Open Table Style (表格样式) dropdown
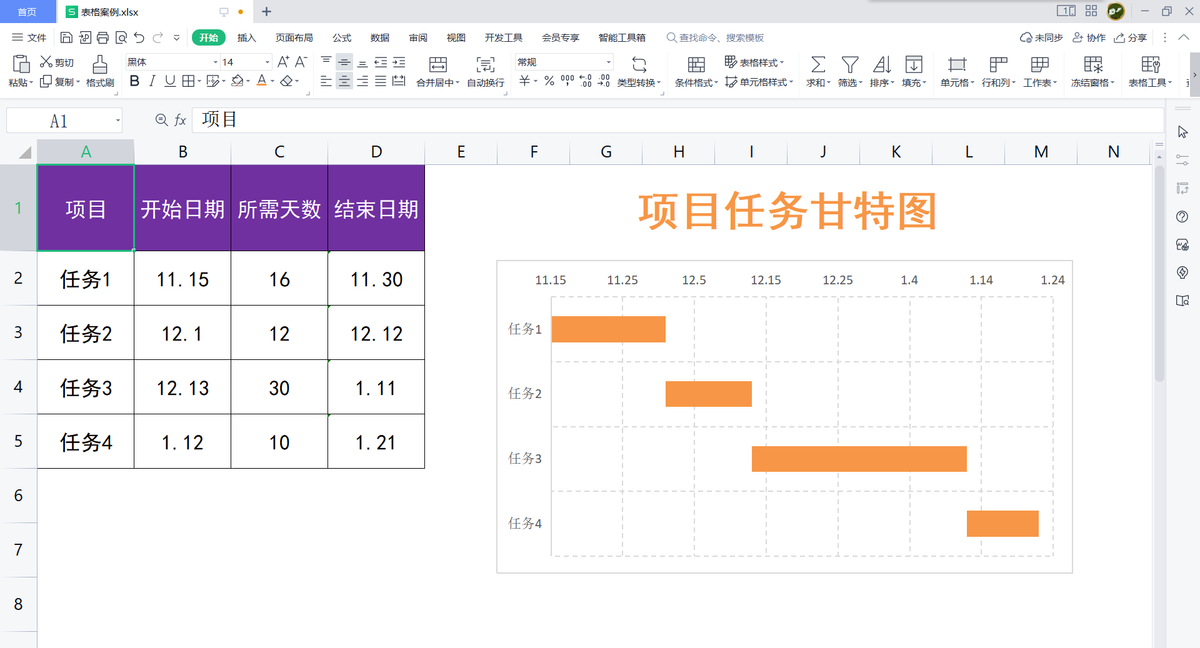 tap(755, 63)
